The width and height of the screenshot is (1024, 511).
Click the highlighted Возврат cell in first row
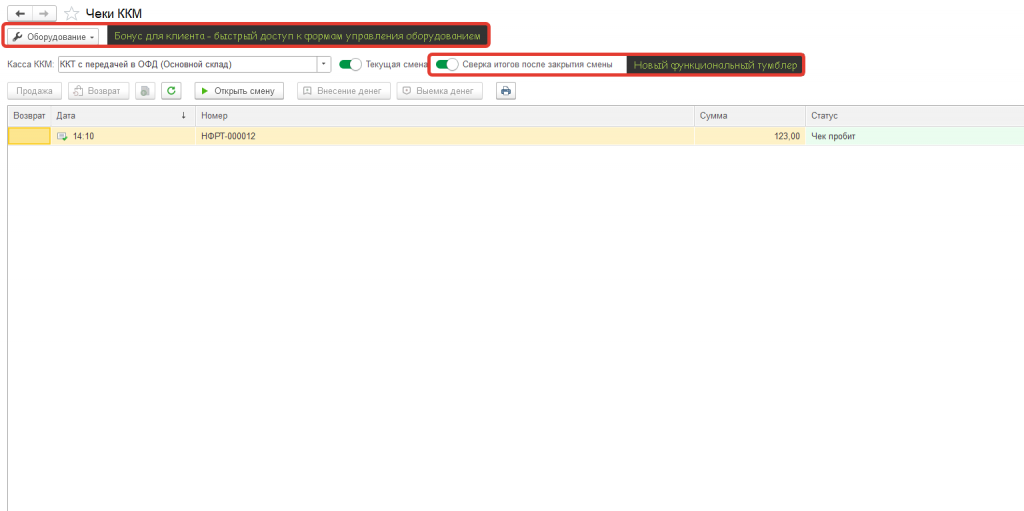tap(29, 136)
